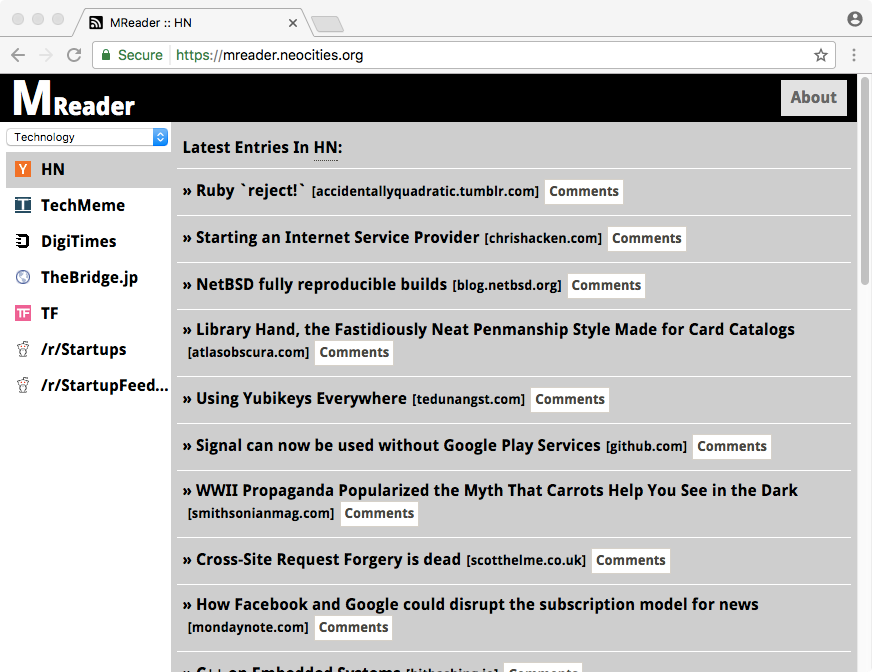
Task: Open the Chrome three-dot menu
Action: pyautogui.click(x=854, y=55)
